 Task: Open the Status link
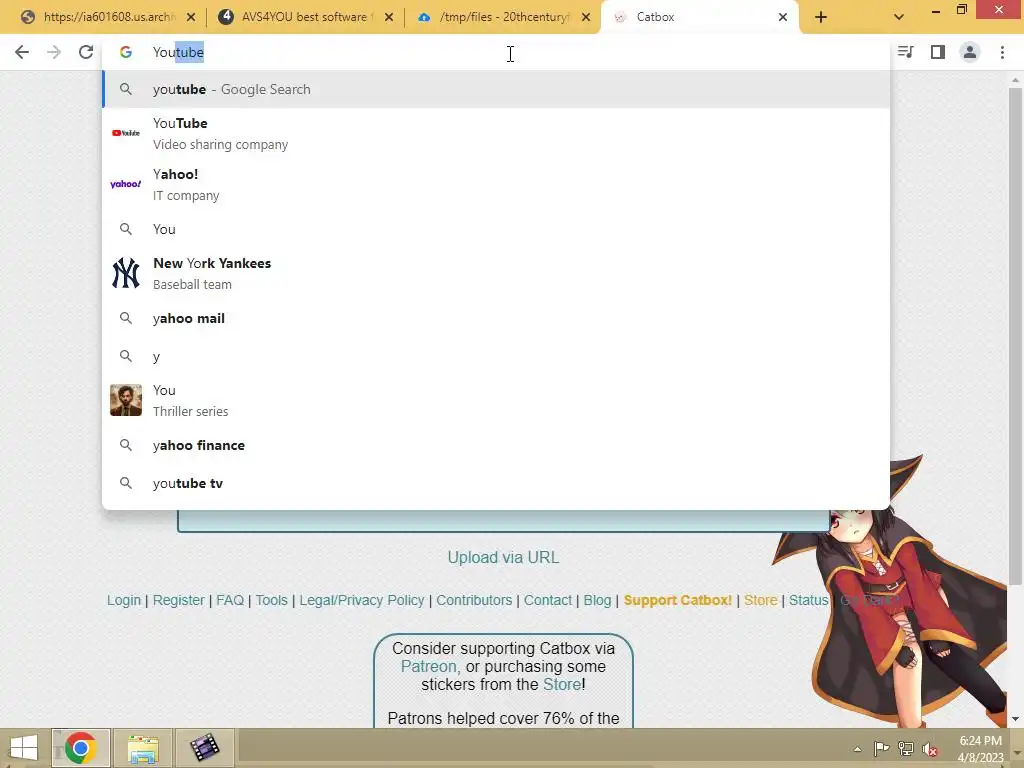coord(808,600)
